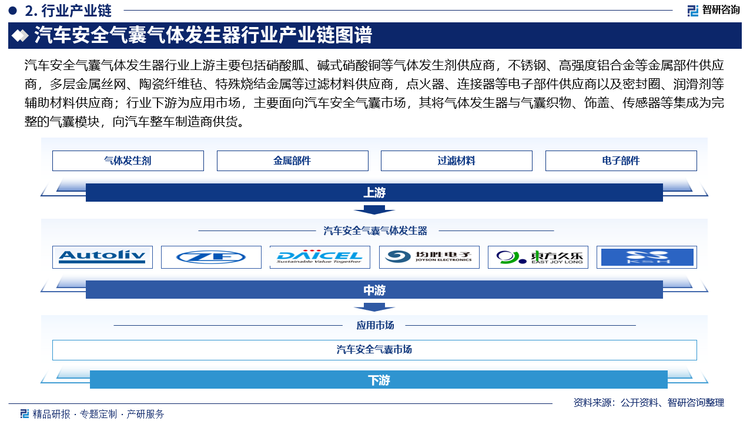Click the down arrow below 上游 bar

coord(374,210)
